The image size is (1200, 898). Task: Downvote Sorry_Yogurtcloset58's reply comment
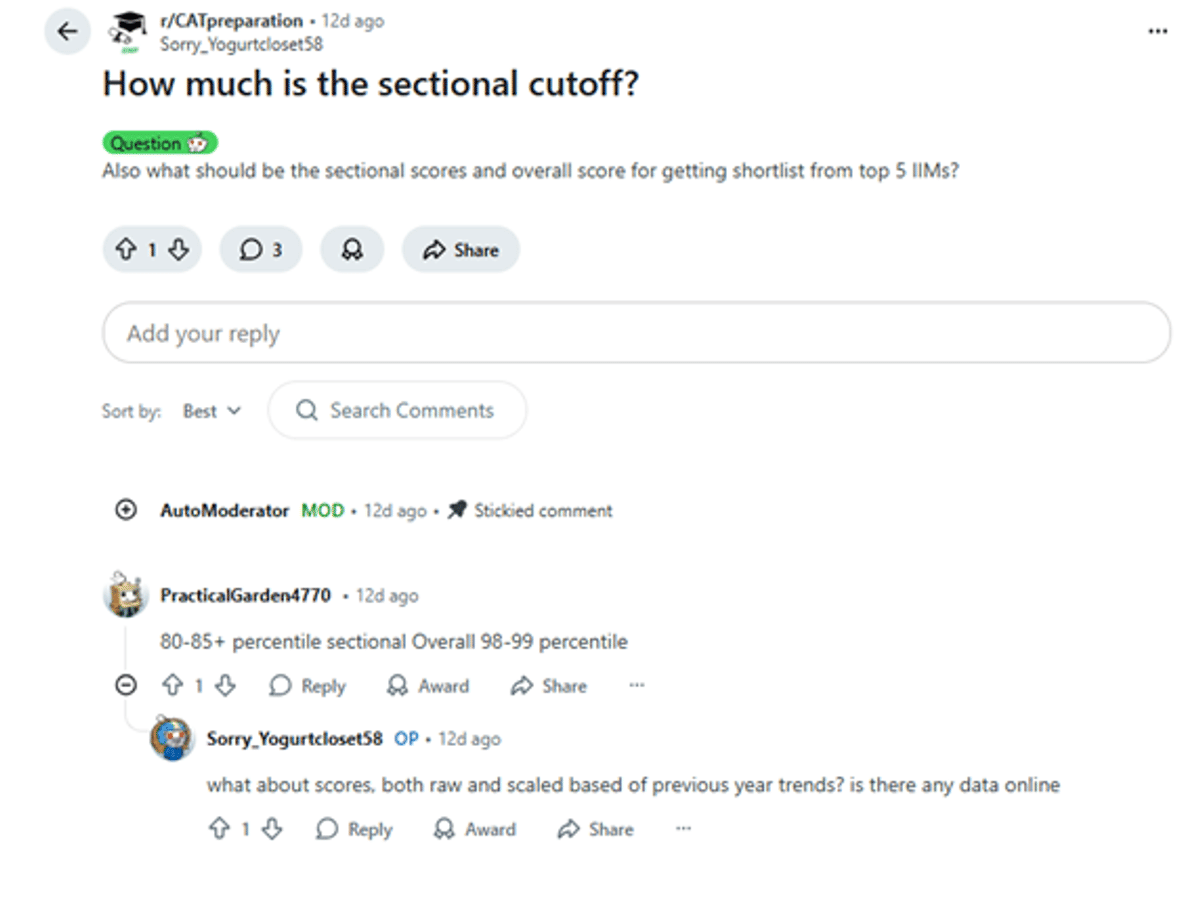click(x=271, y=829)
